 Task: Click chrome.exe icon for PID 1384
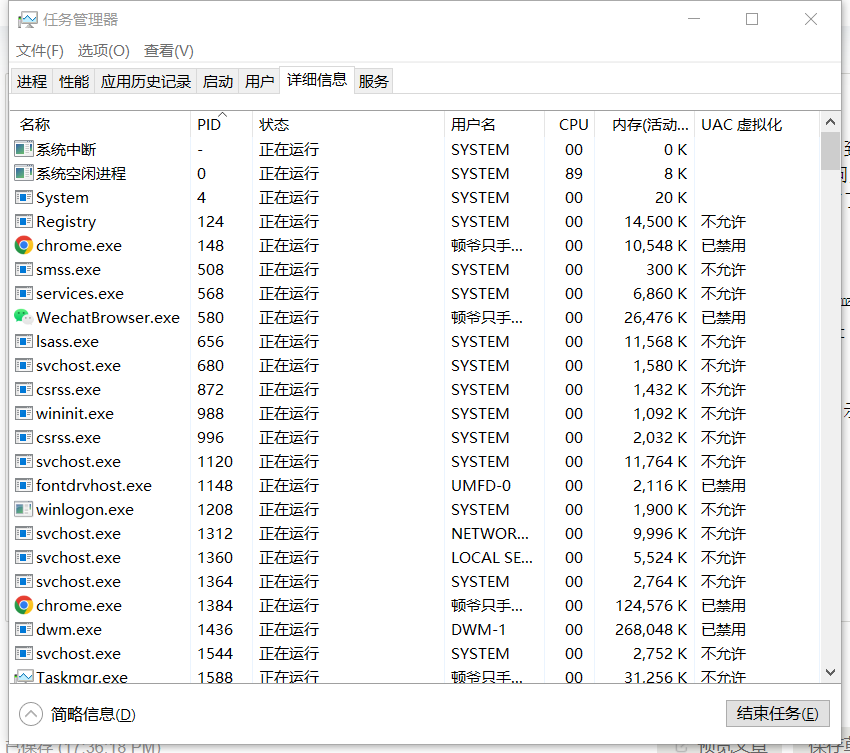coord(23,606)
